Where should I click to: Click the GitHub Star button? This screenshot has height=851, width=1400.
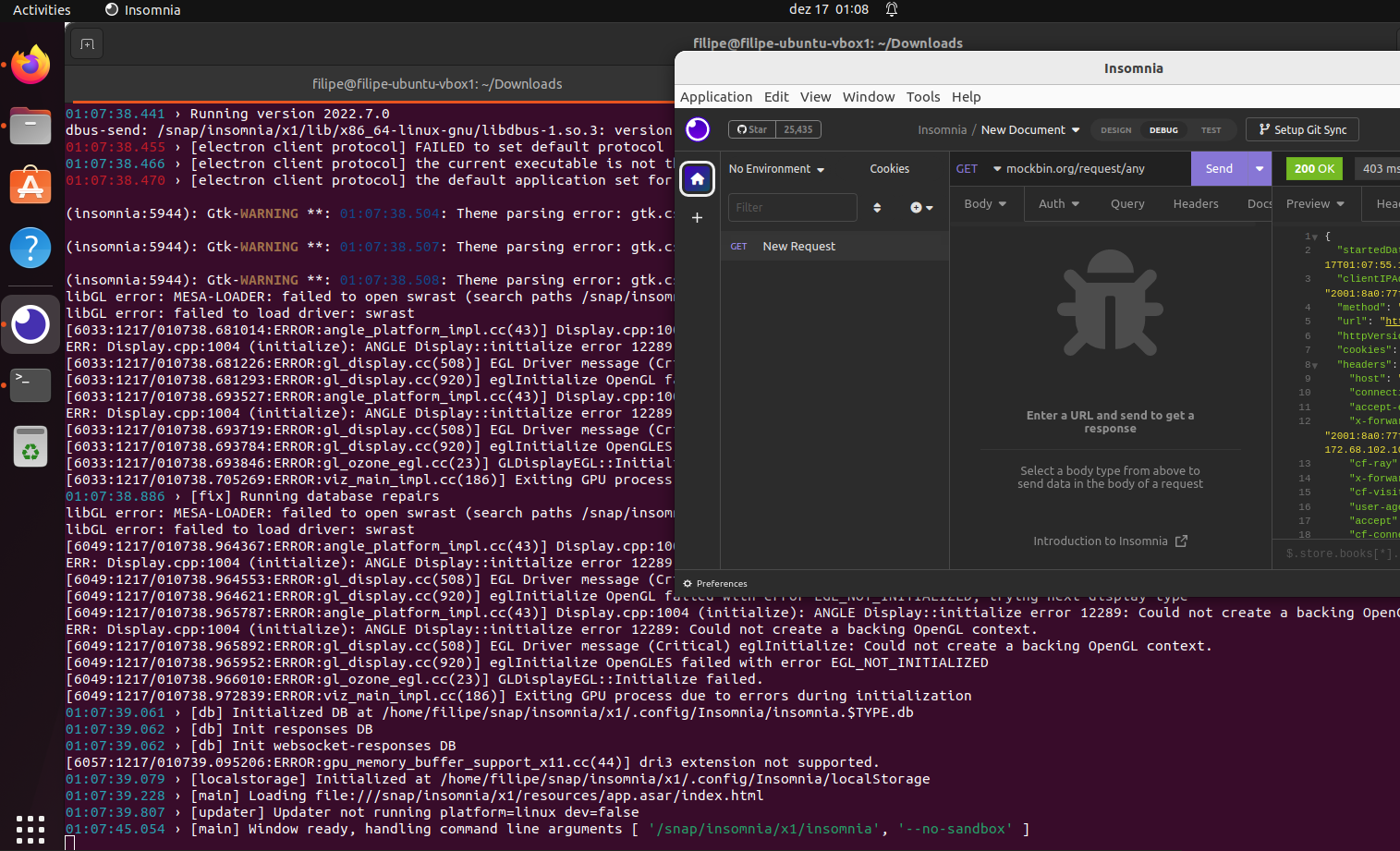[752, 129]
